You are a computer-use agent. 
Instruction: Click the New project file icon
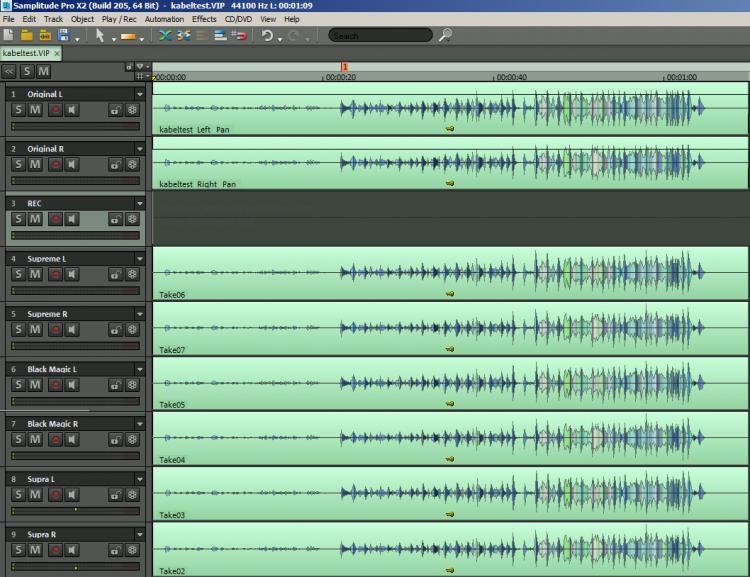8,35
